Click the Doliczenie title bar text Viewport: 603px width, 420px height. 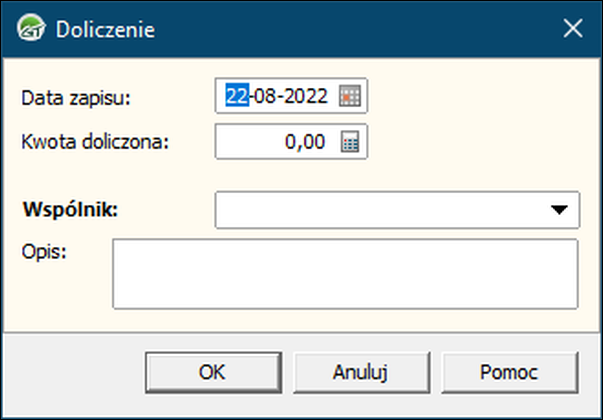[104, 29]
